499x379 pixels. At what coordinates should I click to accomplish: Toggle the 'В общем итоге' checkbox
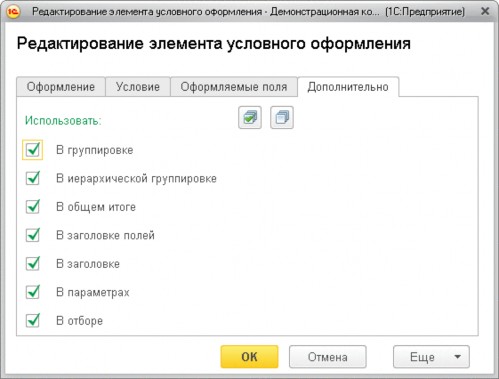point(33,207)
